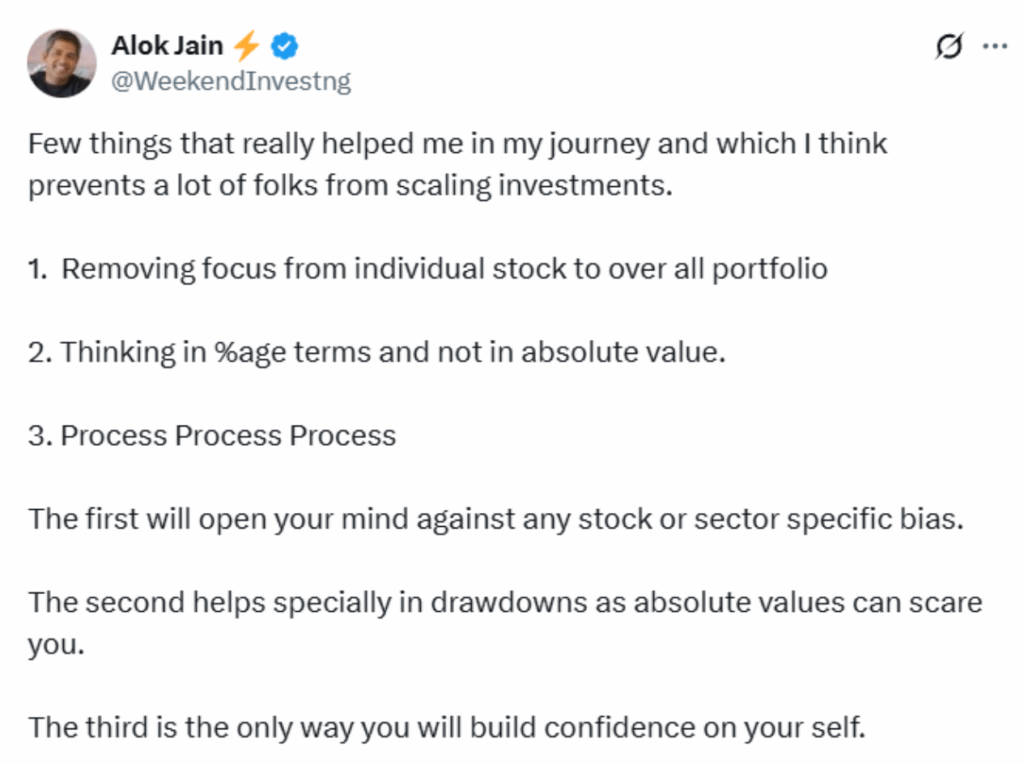
Task: Click the Alok Jain display name
Action: [x=167, y=46]
